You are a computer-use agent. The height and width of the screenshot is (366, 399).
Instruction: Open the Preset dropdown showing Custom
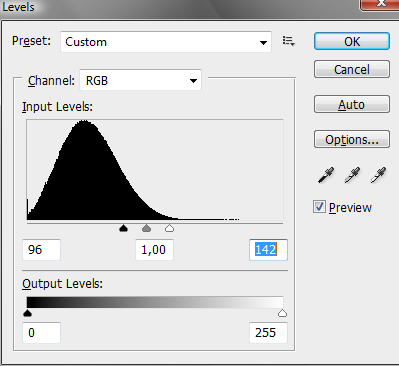[166, 42]
